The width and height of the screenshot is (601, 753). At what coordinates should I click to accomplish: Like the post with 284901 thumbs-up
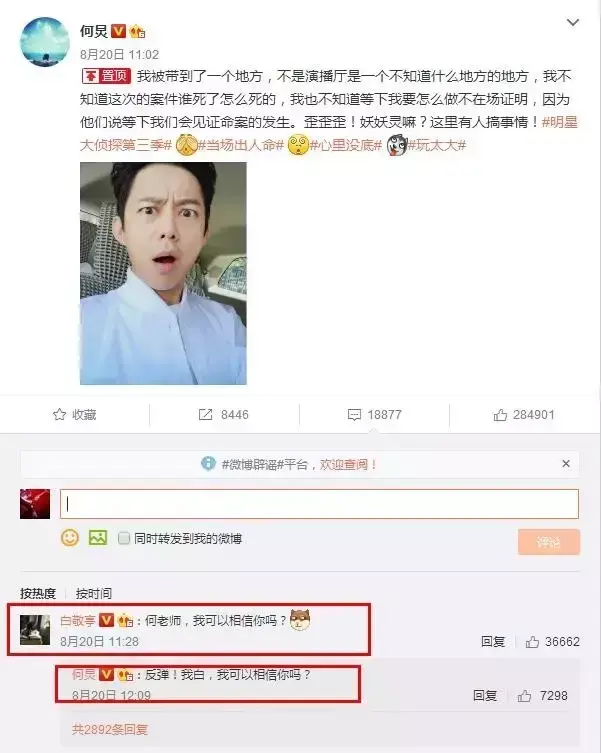[x=500, y=415]
